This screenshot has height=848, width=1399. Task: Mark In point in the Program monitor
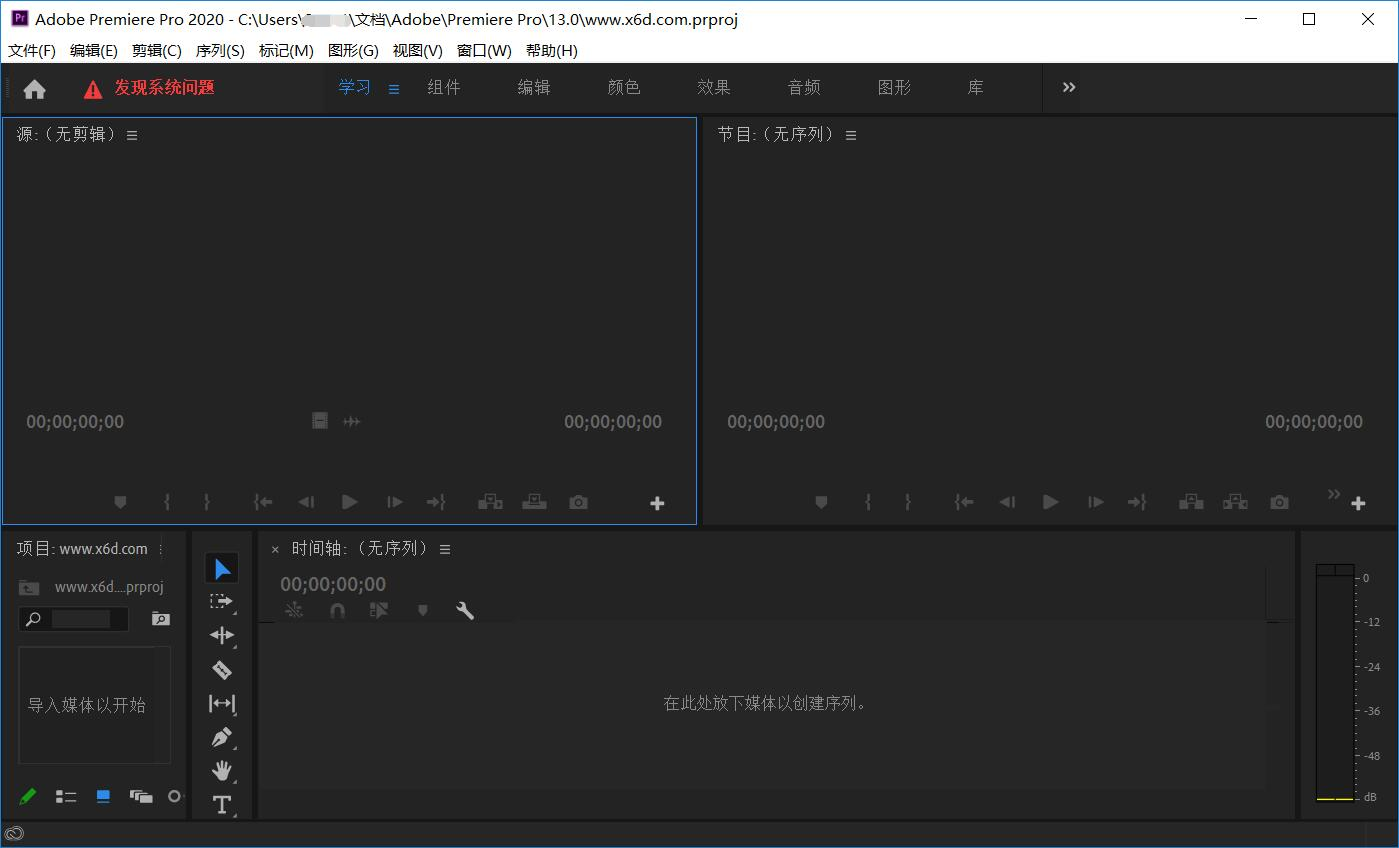(868, 502)
